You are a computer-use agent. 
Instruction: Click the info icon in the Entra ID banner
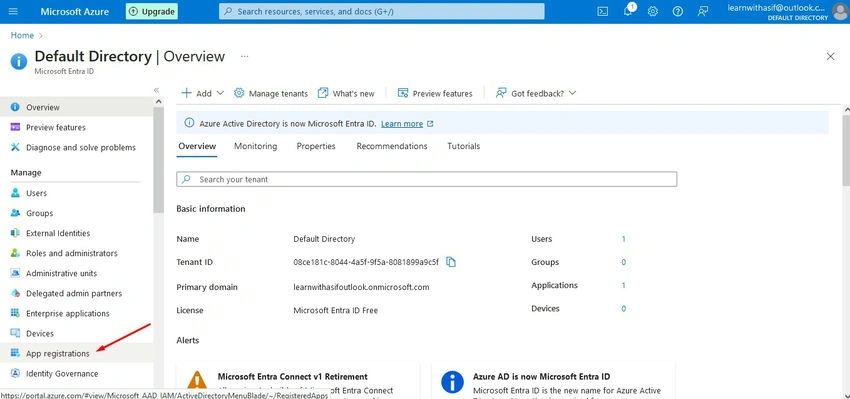189,123
